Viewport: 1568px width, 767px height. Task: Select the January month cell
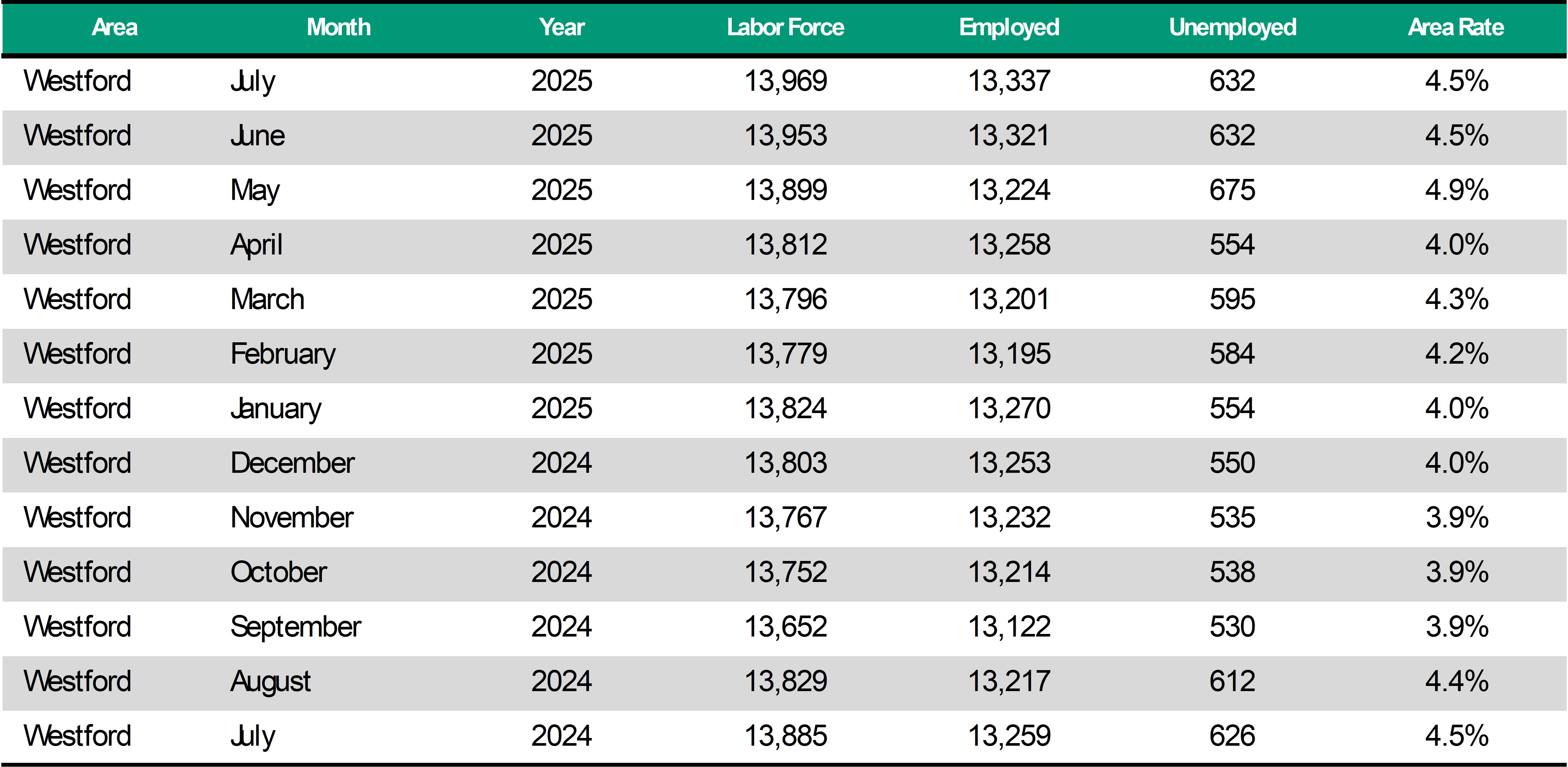click(276, 409)
